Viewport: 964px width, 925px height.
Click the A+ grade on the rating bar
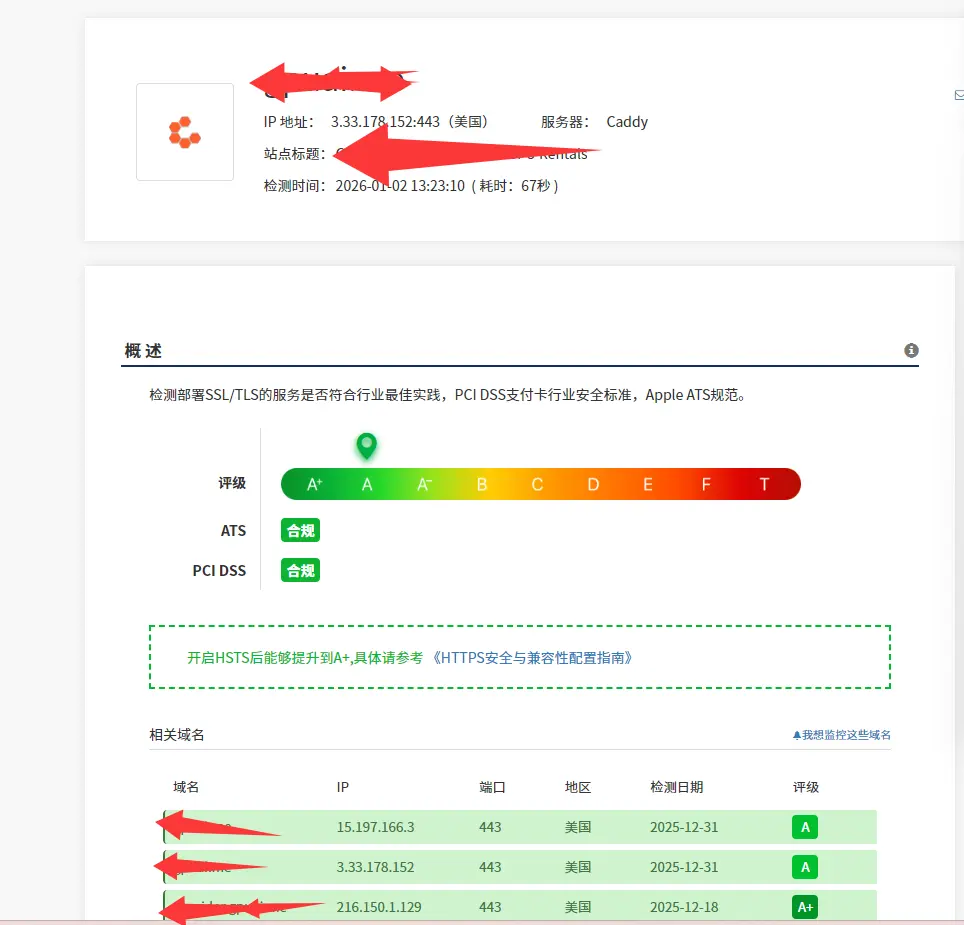[x=315, y=484]
